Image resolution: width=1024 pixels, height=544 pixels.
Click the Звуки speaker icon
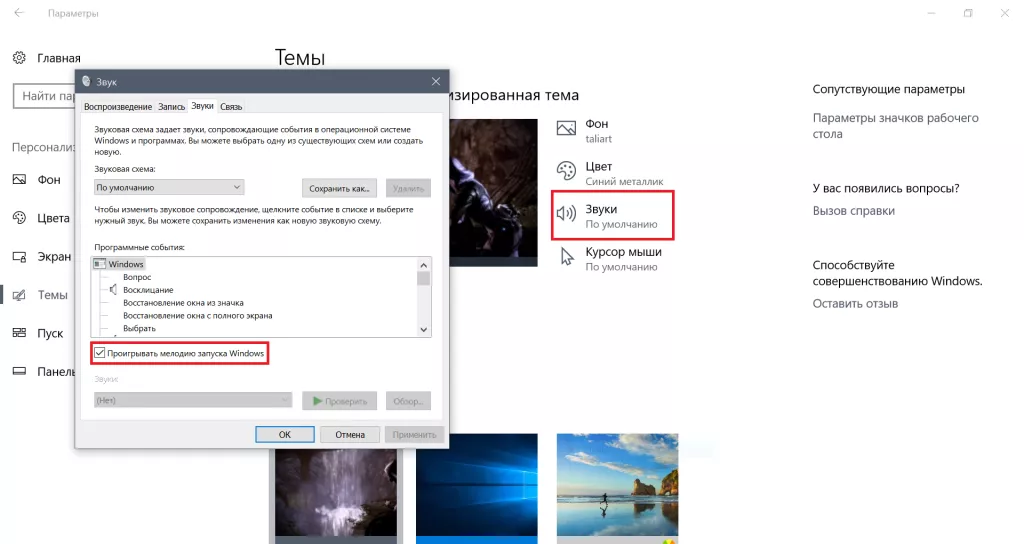566,214
